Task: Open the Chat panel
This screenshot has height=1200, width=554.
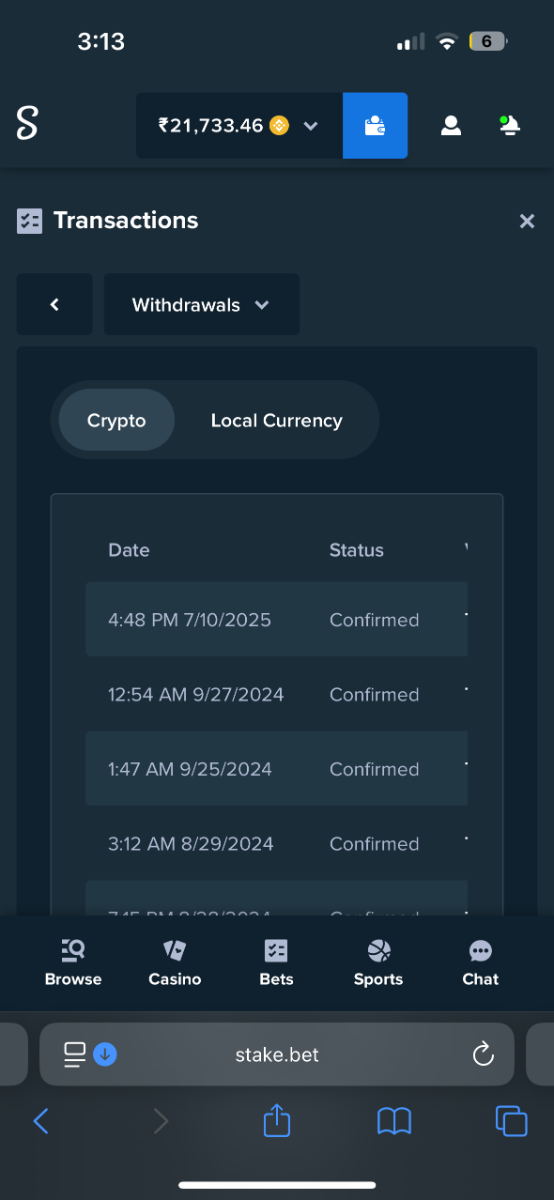Action: (x=480, y=963)
